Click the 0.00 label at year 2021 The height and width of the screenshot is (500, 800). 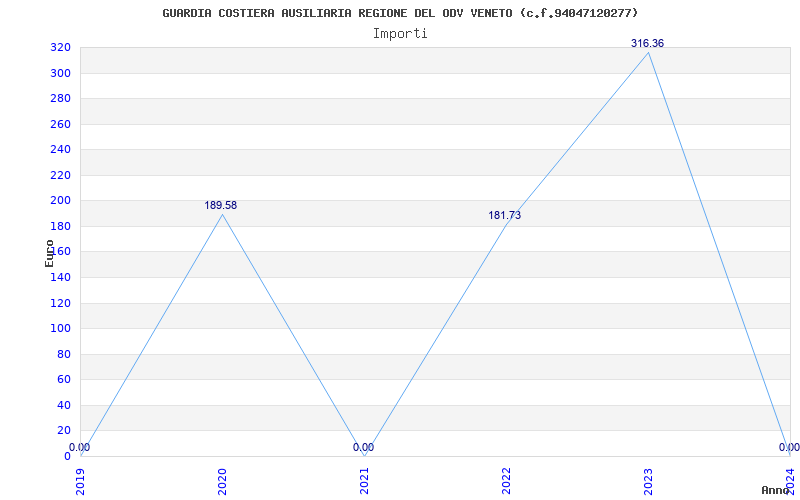(x=363, y=447)
